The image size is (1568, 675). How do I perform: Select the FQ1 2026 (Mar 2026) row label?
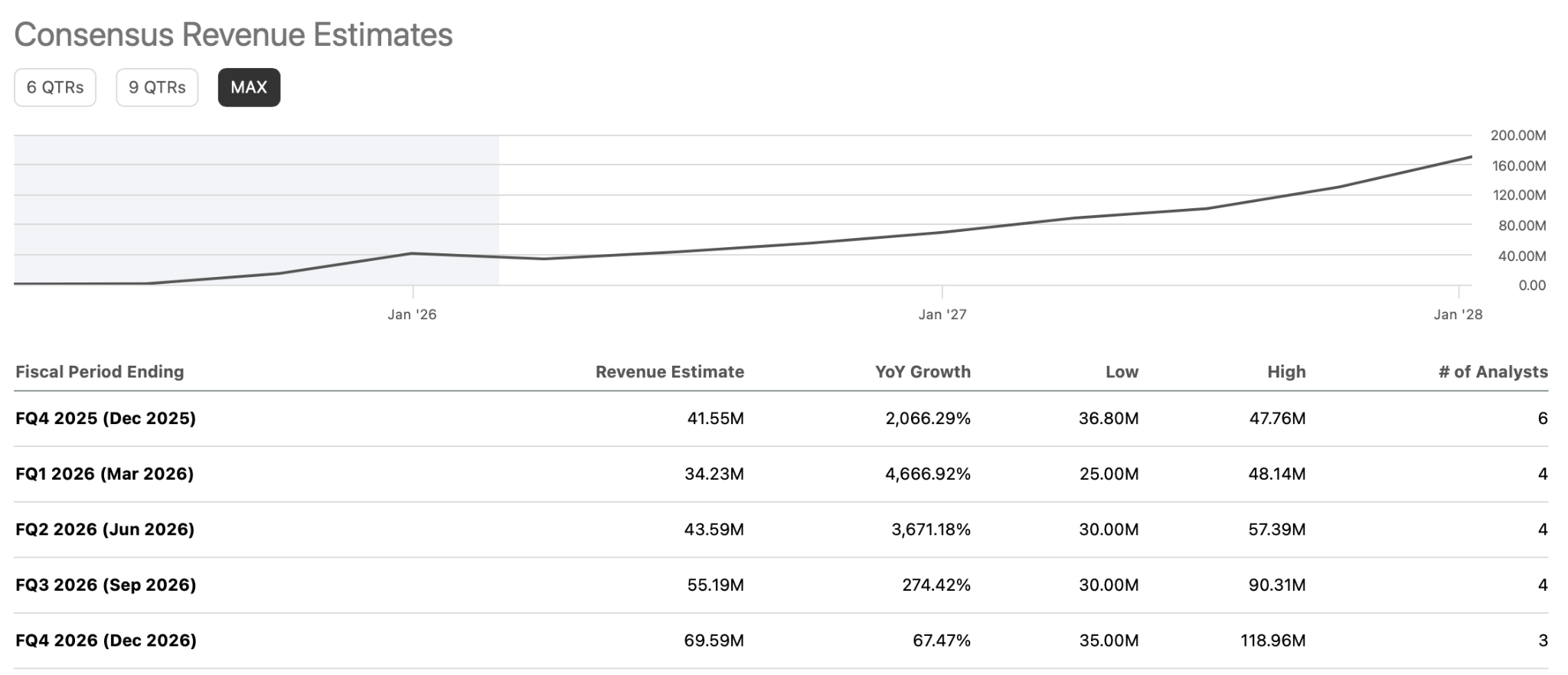tap(105, 474)
